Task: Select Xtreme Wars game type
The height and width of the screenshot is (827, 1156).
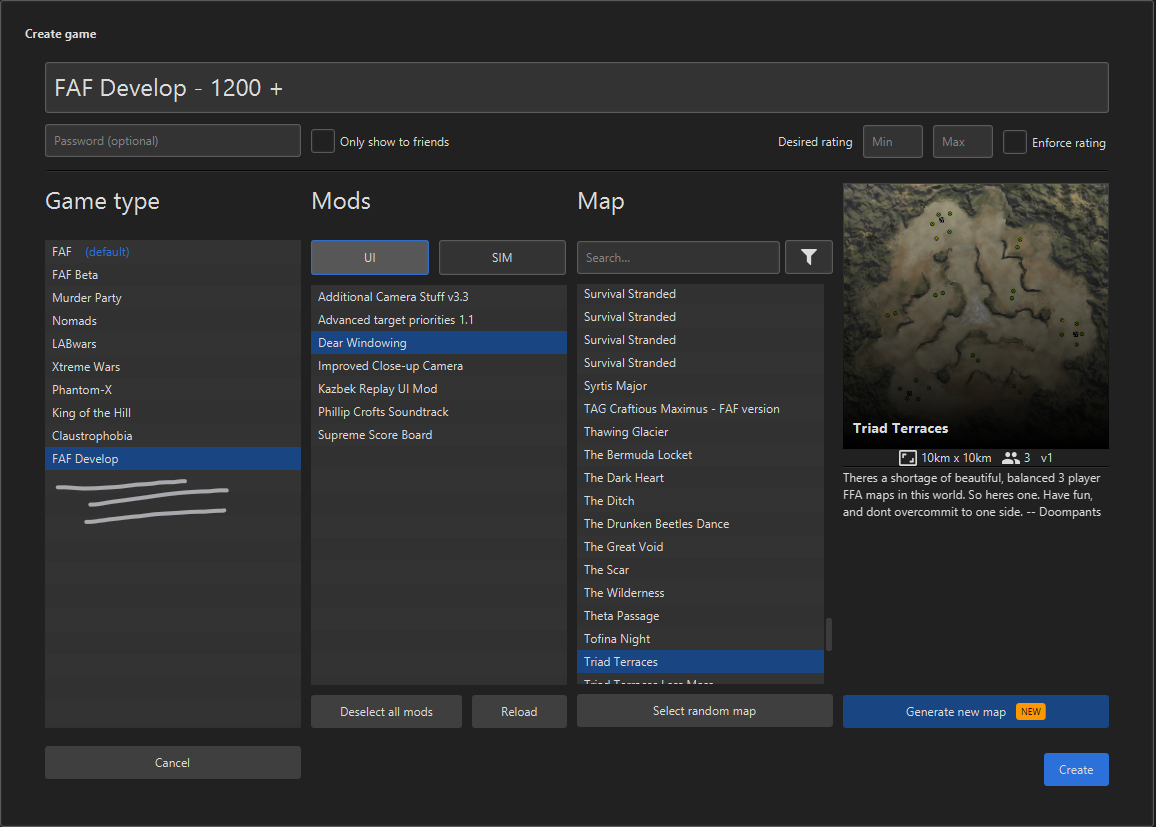Action: coord(173,366)
